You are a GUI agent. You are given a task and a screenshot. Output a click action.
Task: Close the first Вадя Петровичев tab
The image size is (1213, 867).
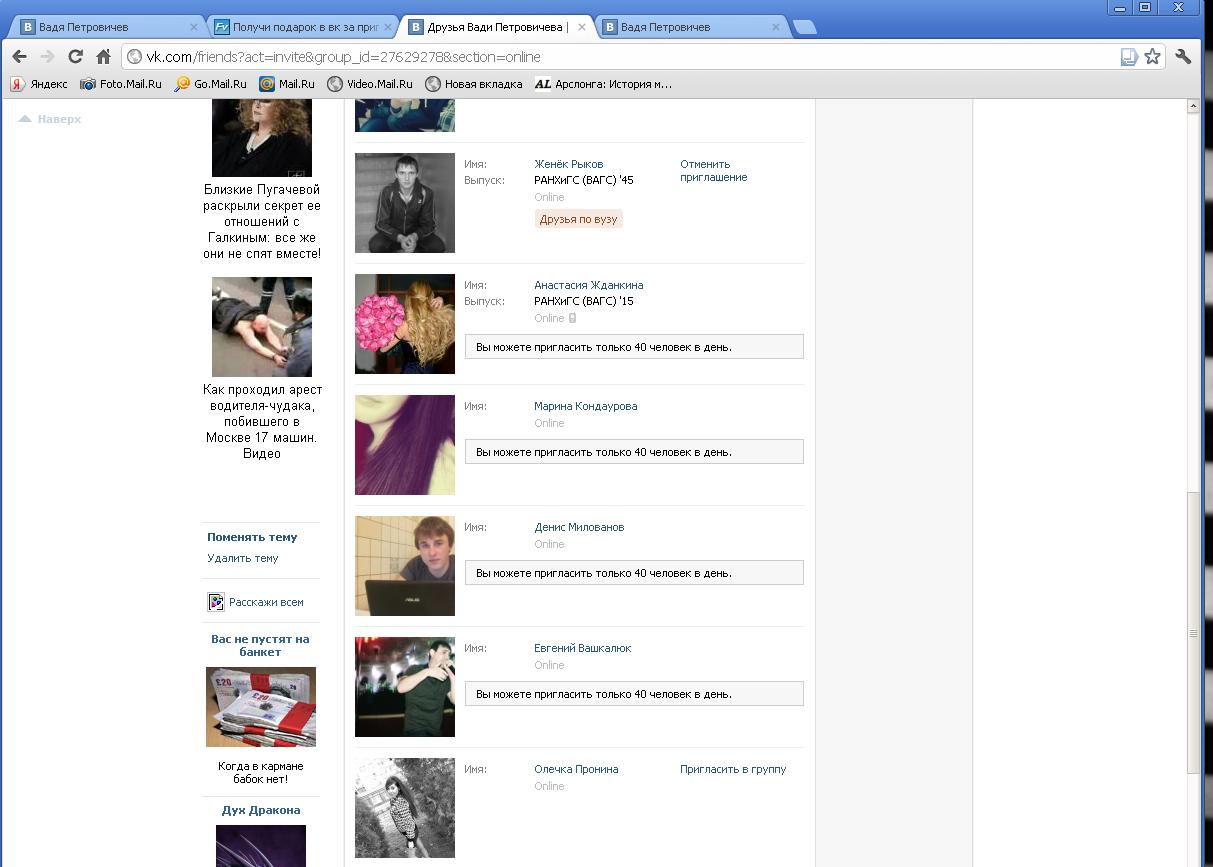[193, 27]
